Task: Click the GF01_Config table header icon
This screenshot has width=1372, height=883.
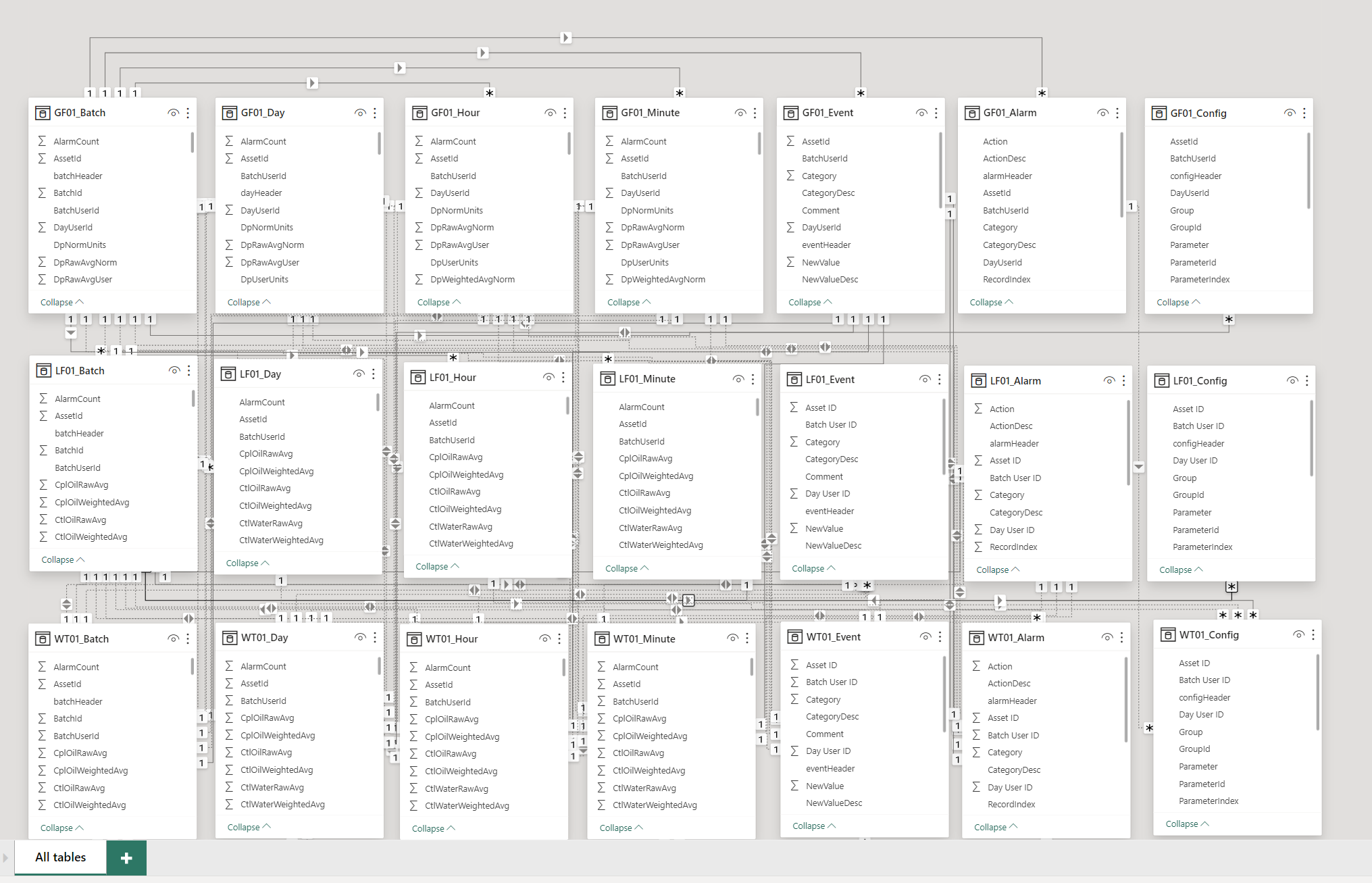Action: coord(1159,113)
